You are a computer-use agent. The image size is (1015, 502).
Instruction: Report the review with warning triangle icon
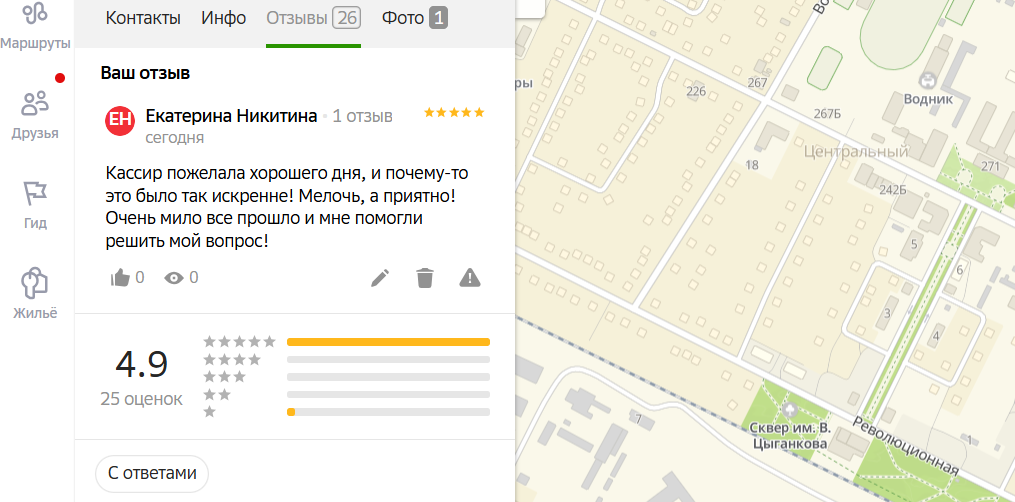point(470,278)
